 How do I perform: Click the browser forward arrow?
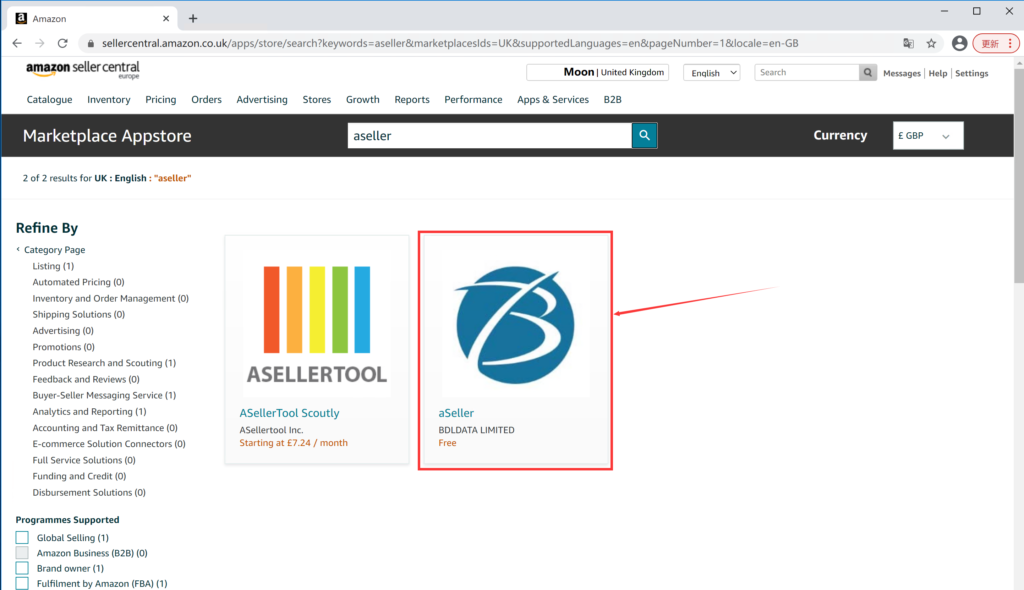coord(40,43)
